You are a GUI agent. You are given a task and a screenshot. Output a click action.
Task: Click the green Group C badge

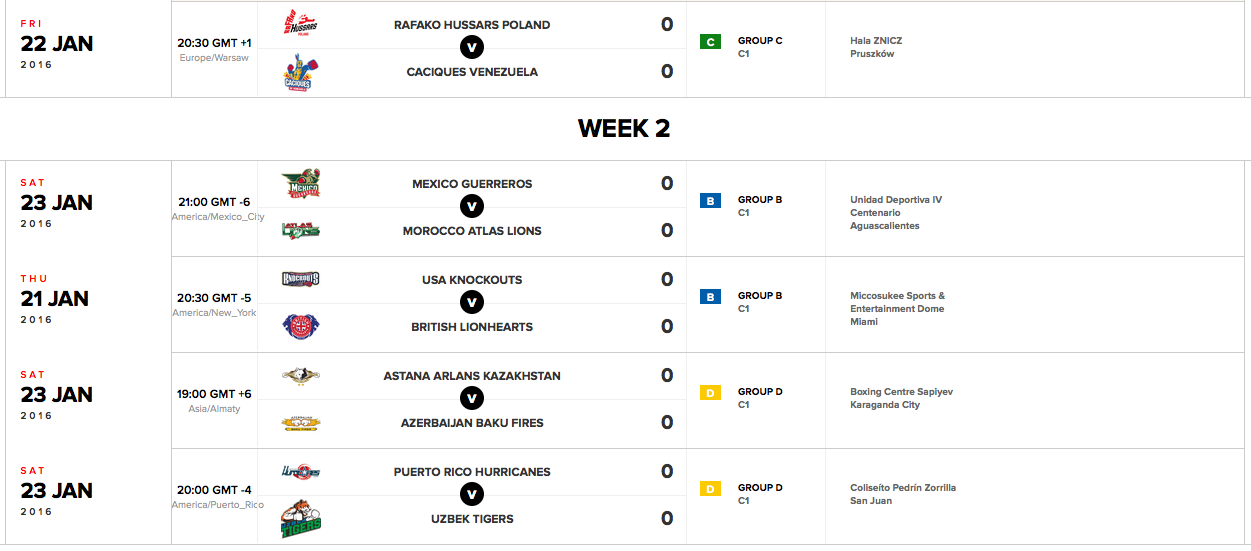tap(710, 42)
